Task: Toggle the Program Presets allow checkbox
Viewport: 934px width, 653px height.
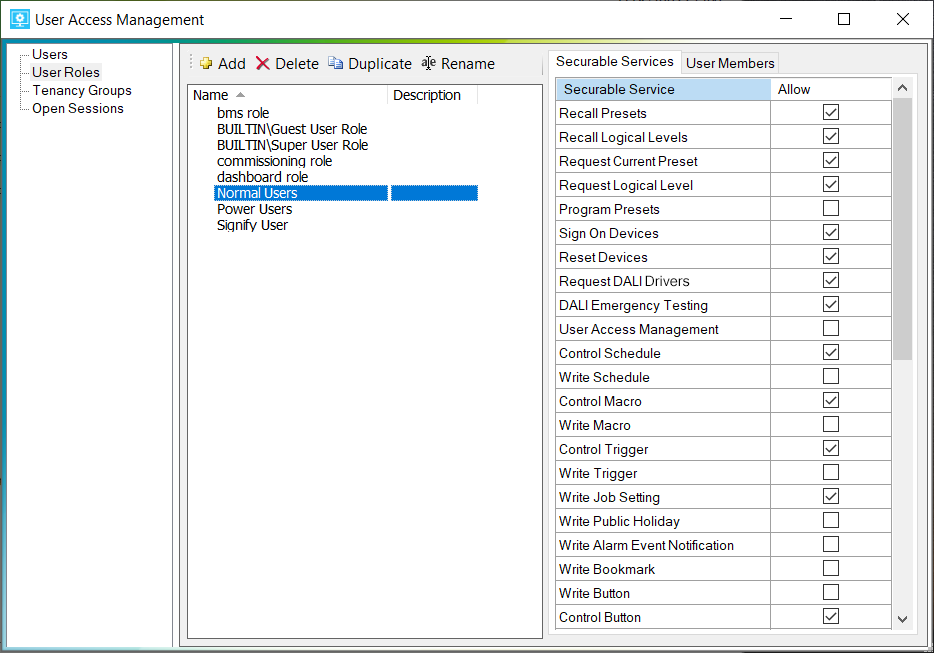Action: 830,209
